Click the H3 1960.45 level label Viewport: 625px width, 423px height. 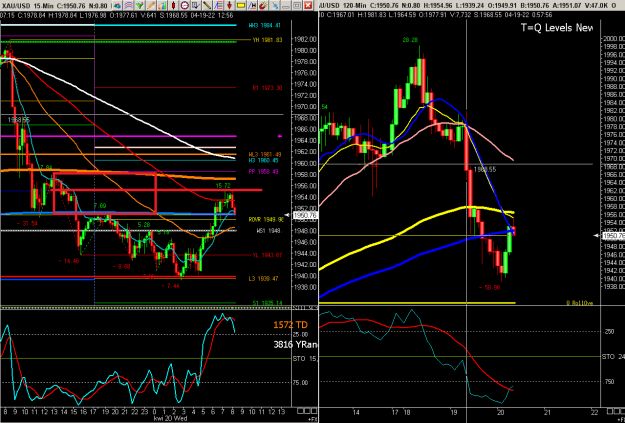click(265, 160)
